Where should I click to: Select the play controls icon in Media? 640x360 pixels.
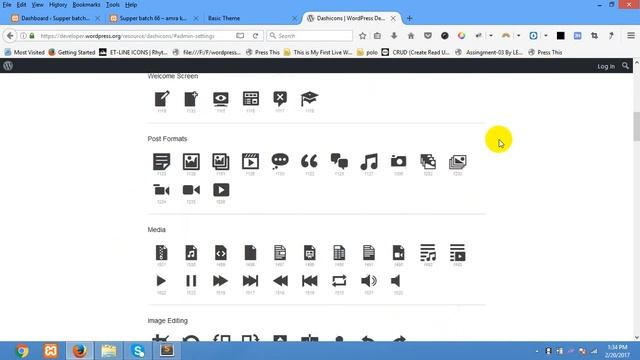pos(161,281)
